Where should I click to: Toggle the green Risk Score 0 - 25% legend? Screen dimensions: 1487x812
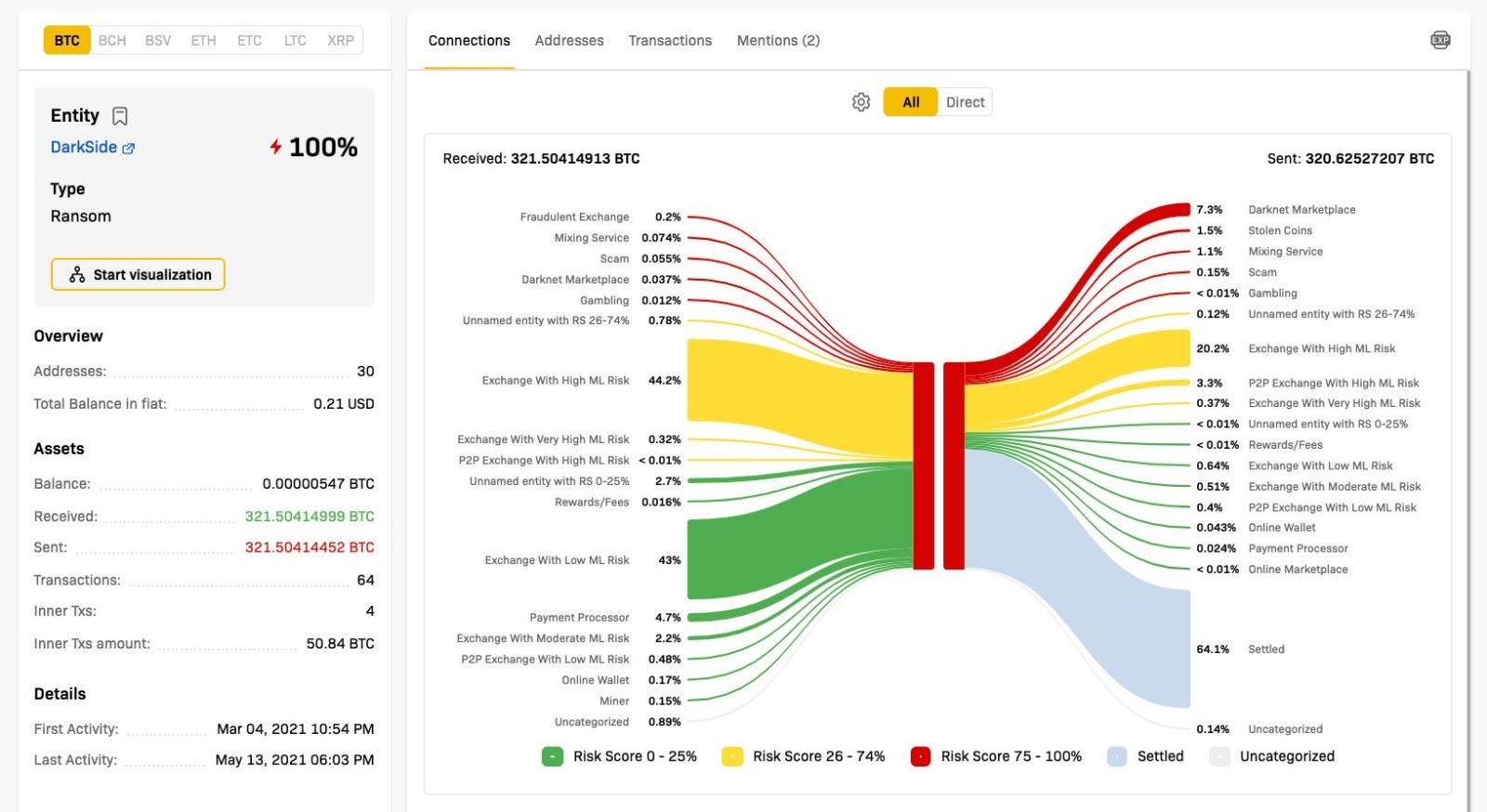point(552,756)
